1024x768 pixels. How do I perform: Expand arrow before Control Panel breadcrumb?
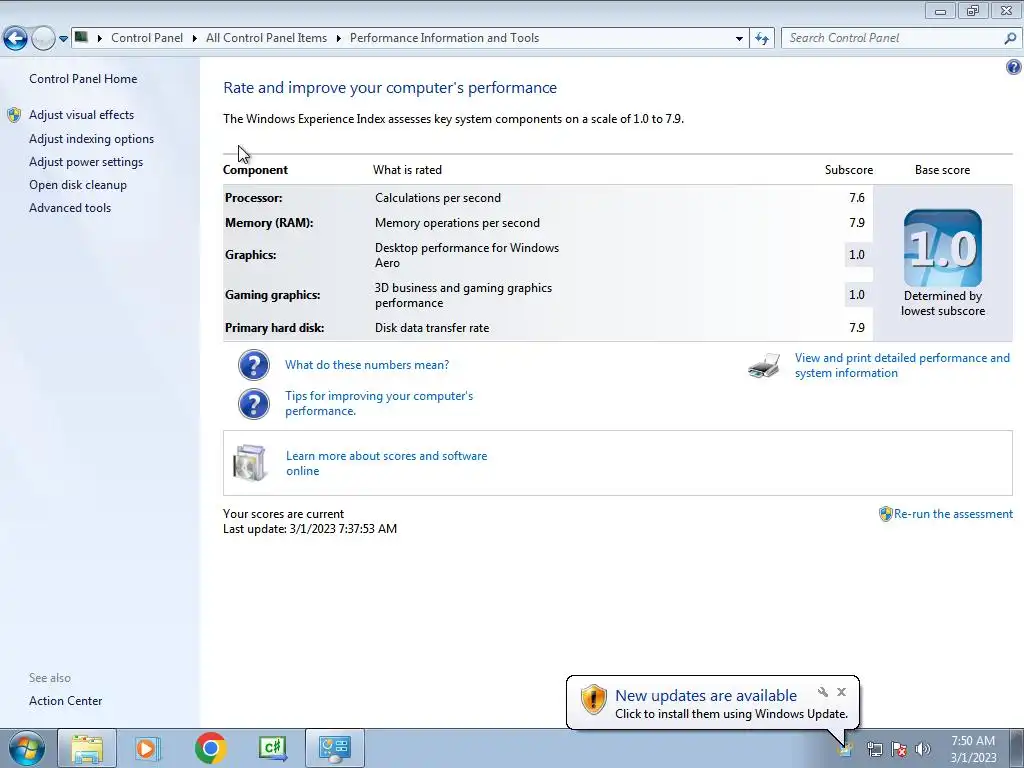click(x=100, y=38)
